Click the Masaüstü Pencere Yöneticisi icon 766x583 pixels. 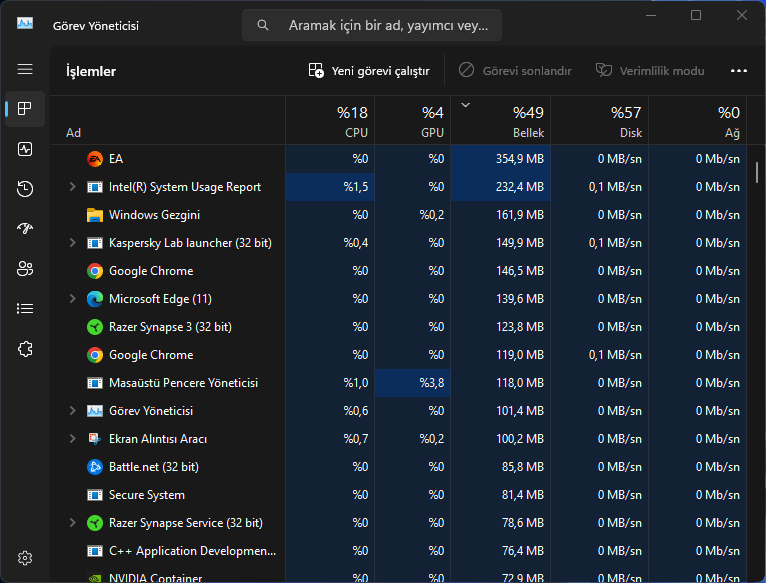pos(95,383)
